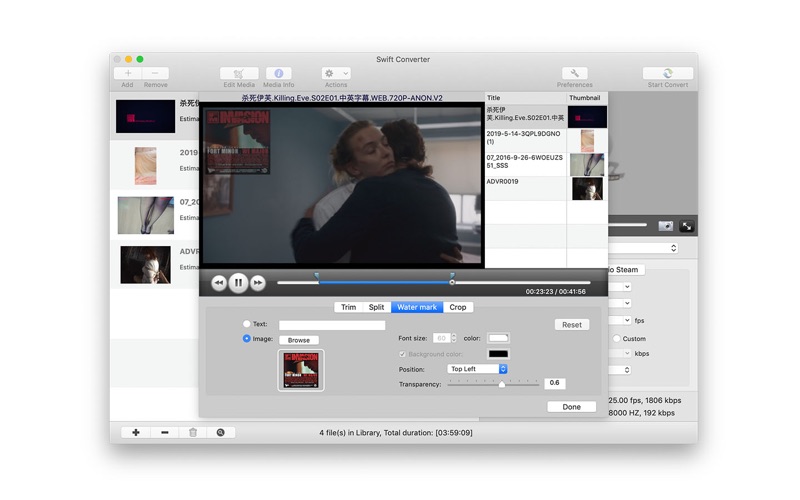
Task: Toggle fullscreen with the expand arrows icon
Action: pyautogui.click(x=686, y=227)
